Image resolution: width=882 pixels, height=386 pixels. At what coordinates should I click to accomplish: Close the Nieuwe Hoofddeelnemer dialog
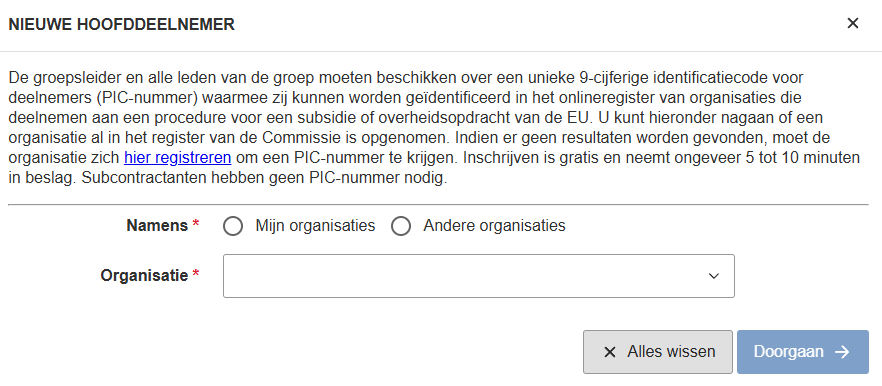click(x=853, y=24)
